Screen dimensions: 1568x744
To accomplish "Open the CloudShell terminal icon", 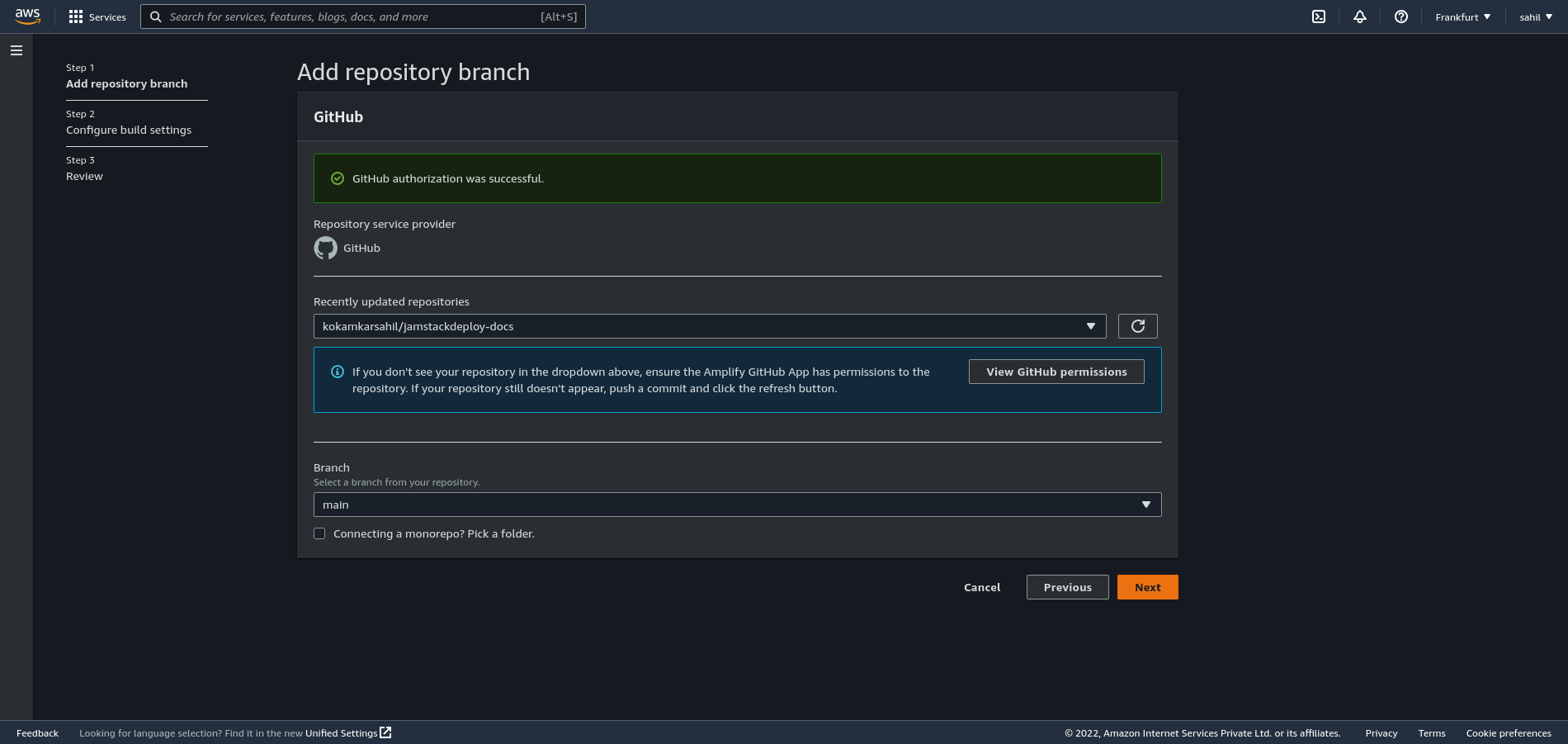I will 1319,17.
